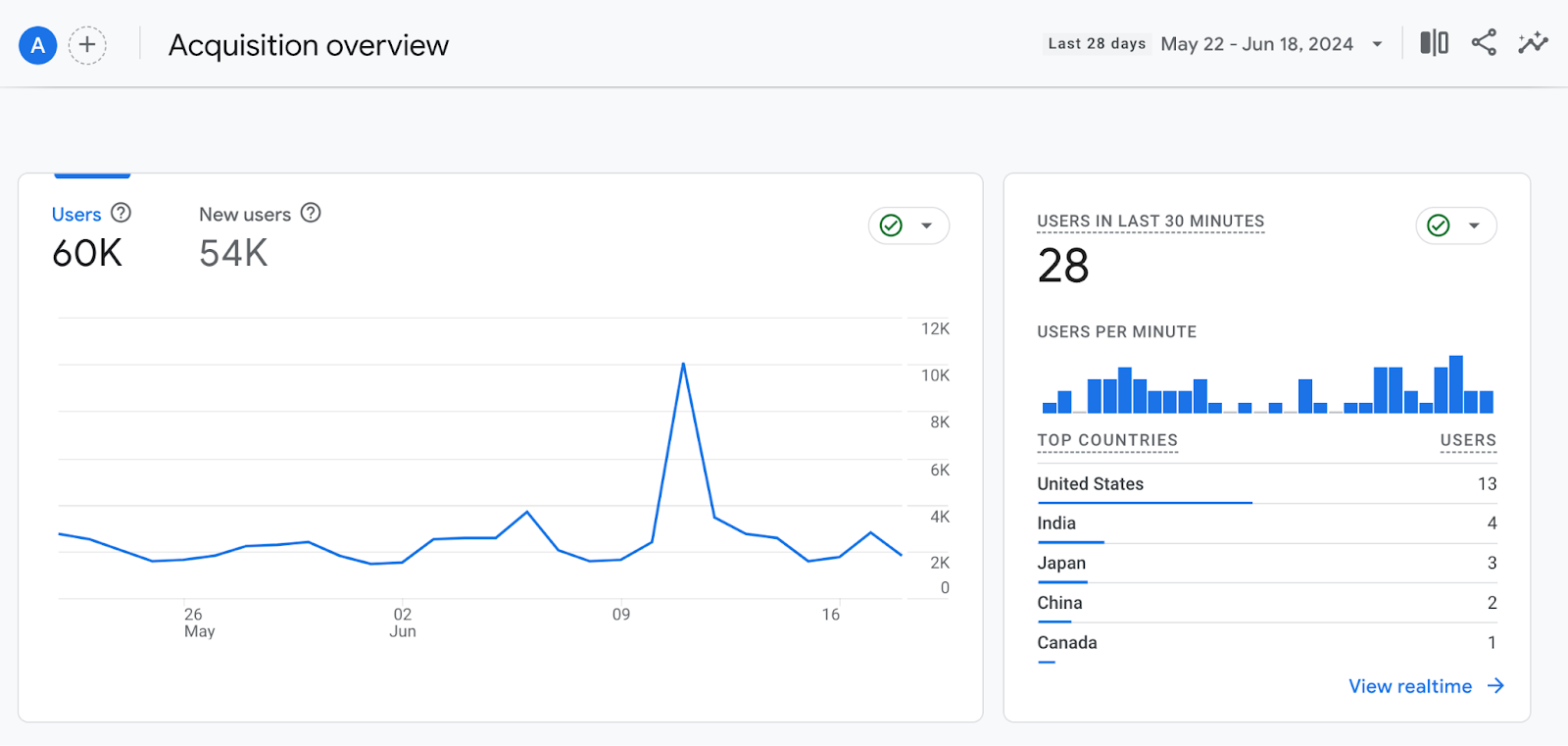This screenshot has width=1568, height=746.
Task: Select the India country row
Action: point(1267,523)
